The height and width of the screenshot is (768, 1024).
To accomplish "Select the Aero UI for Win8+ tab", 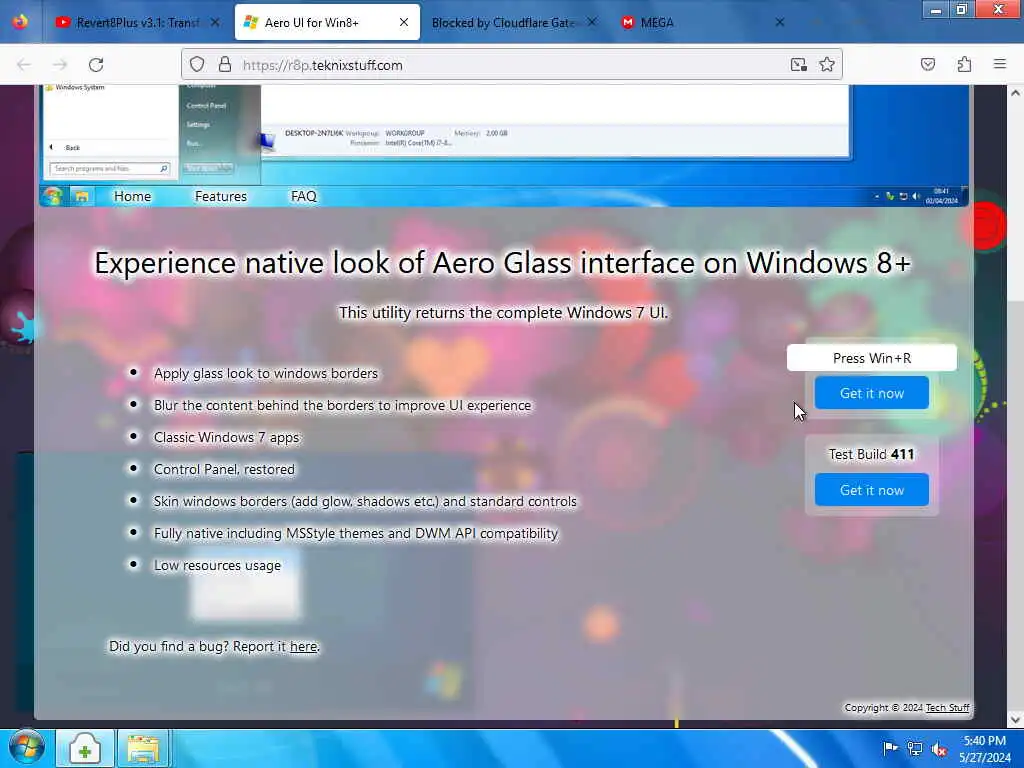I will 327,22.
